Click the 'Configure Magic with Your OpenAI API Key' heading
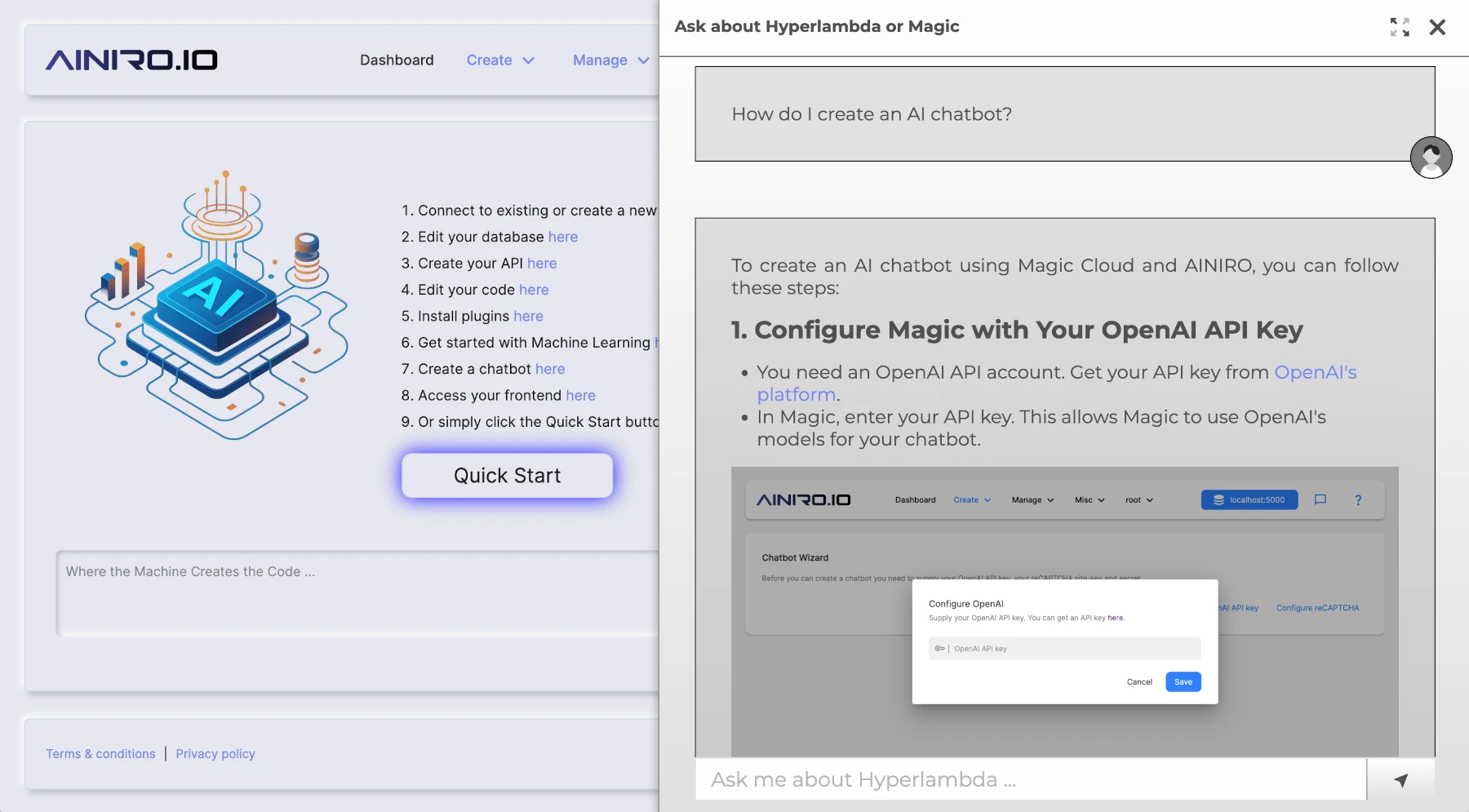The width and height of the screenshot is (1469, 812). (x=1016, y=330)
